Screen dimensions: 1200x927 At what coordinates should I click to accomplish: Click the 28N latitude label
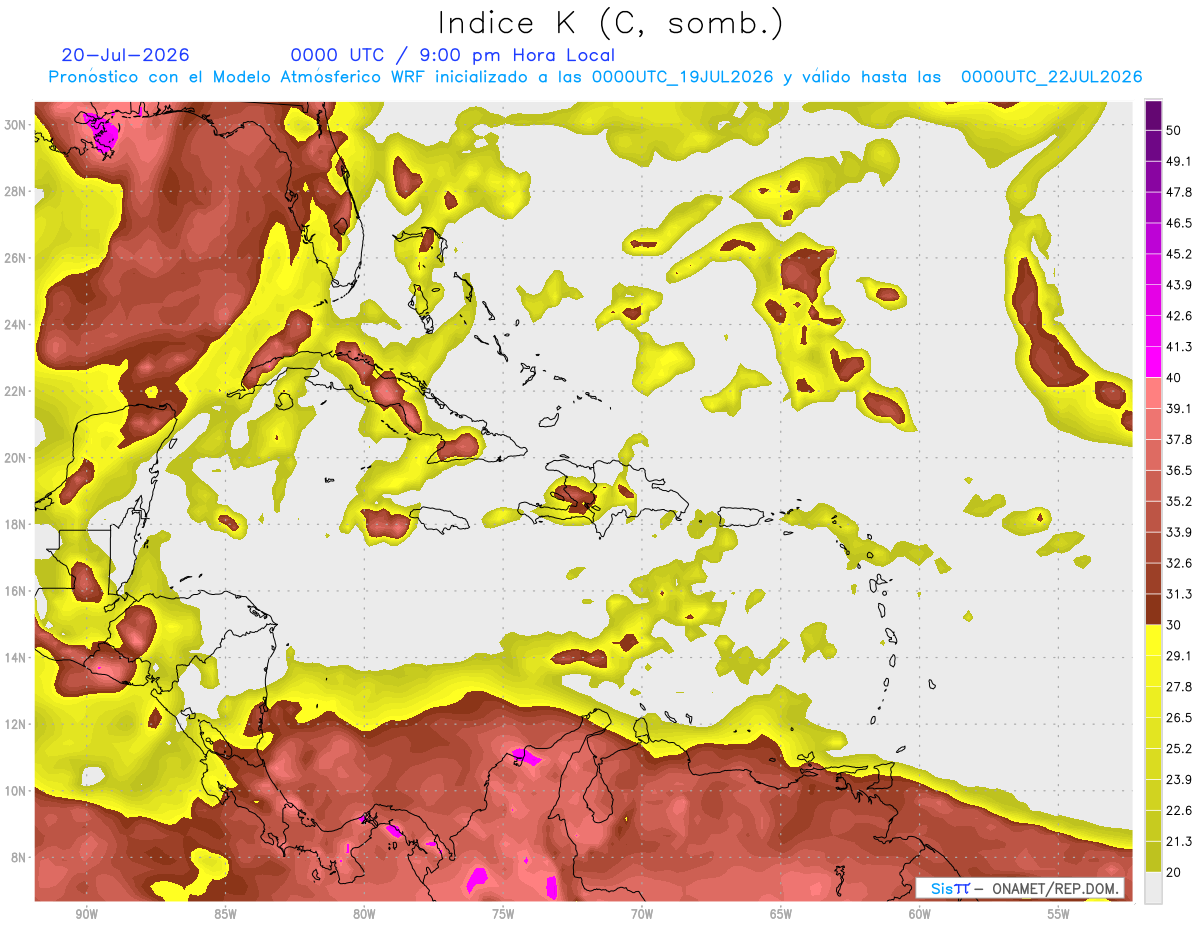pyautogui.click(x=15, y=191)
